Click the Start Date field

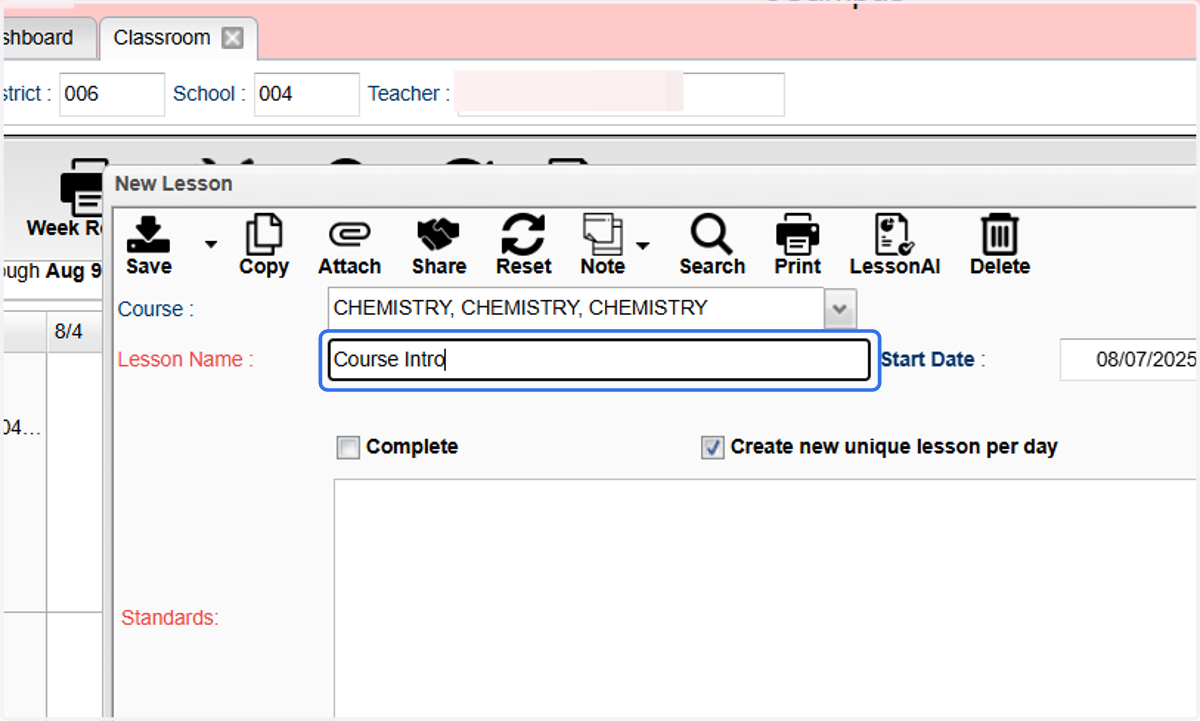coord(1130,360)
